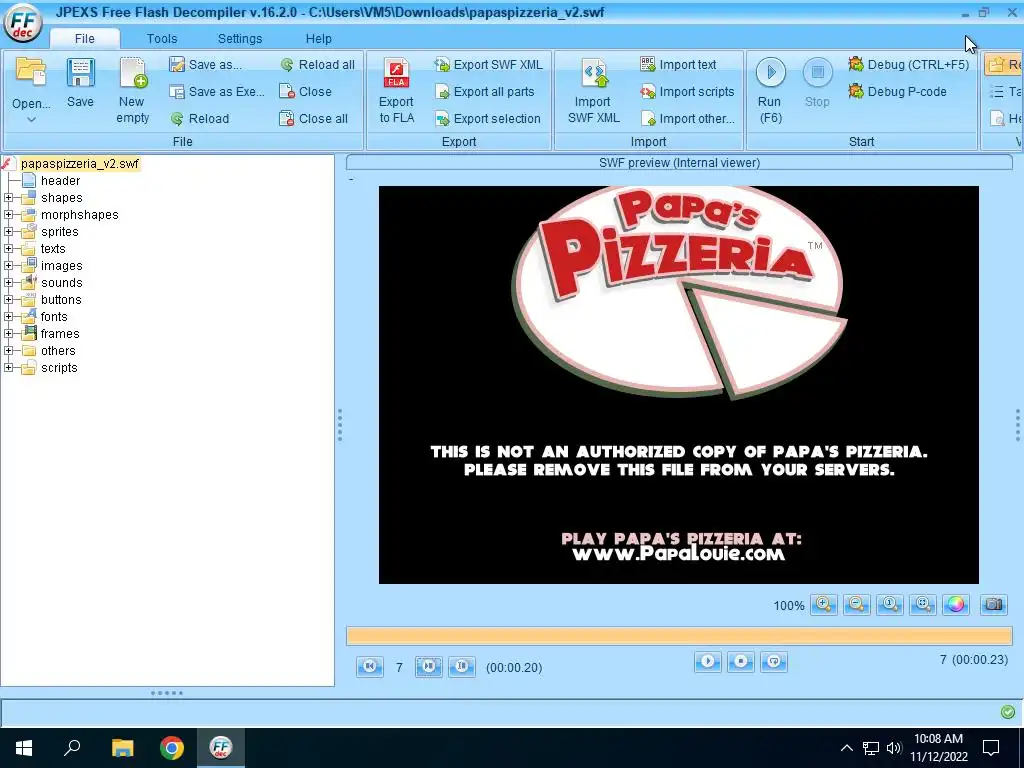Image resolution: width=1024 pixels, height=768 pixels.
Task: Click Import text
Action: click(678, 65)
